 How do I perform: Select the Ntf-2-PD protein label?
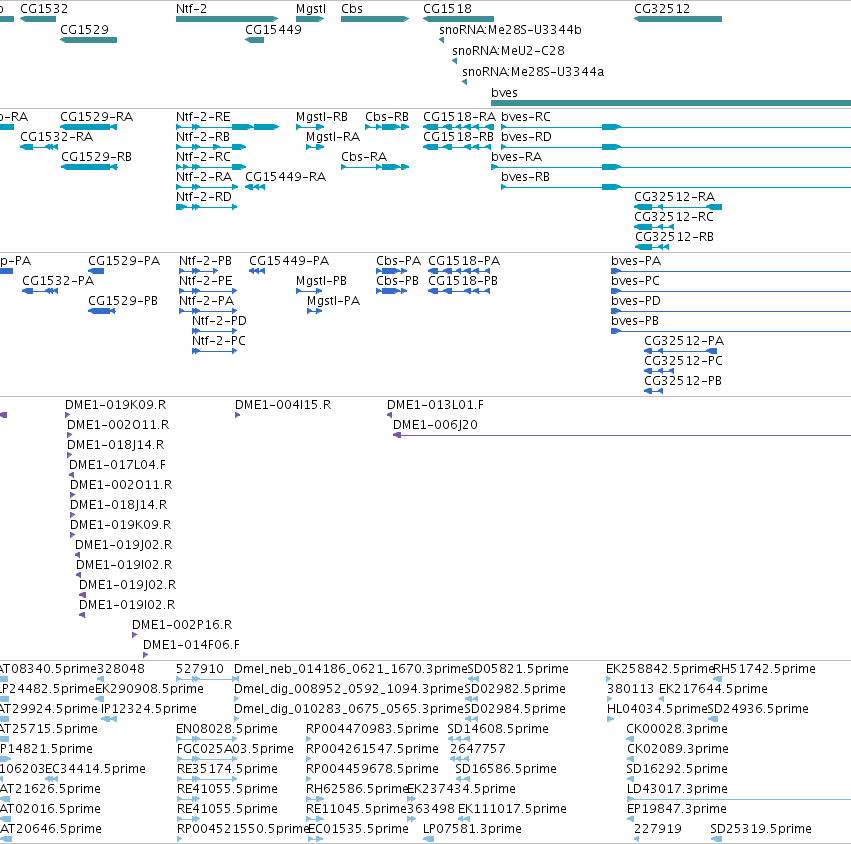(x=219, y=321)
